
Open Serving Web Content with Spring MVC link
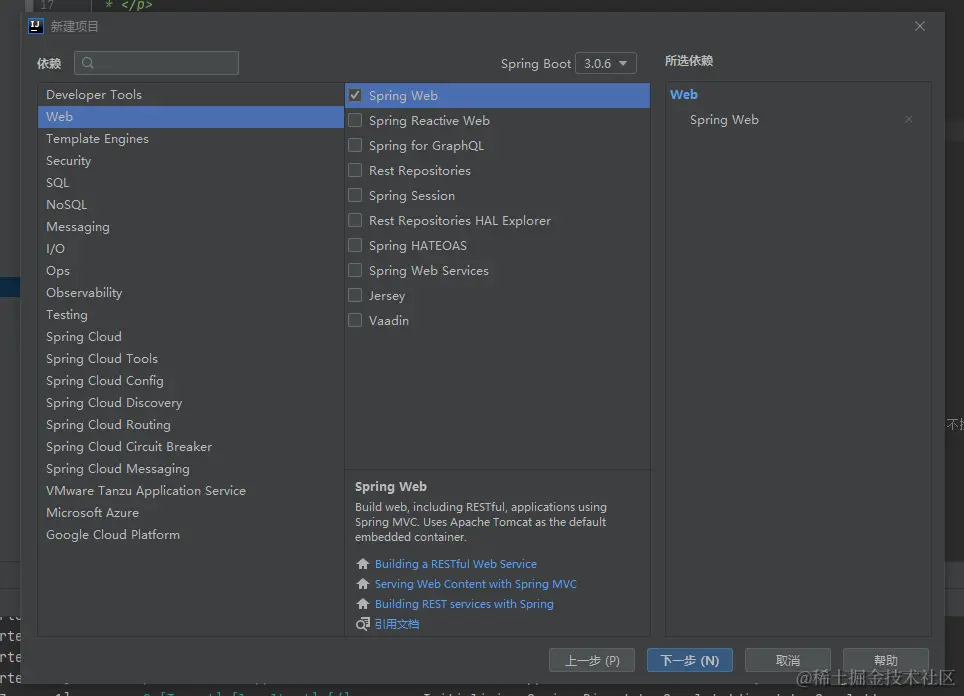point(476,584)
